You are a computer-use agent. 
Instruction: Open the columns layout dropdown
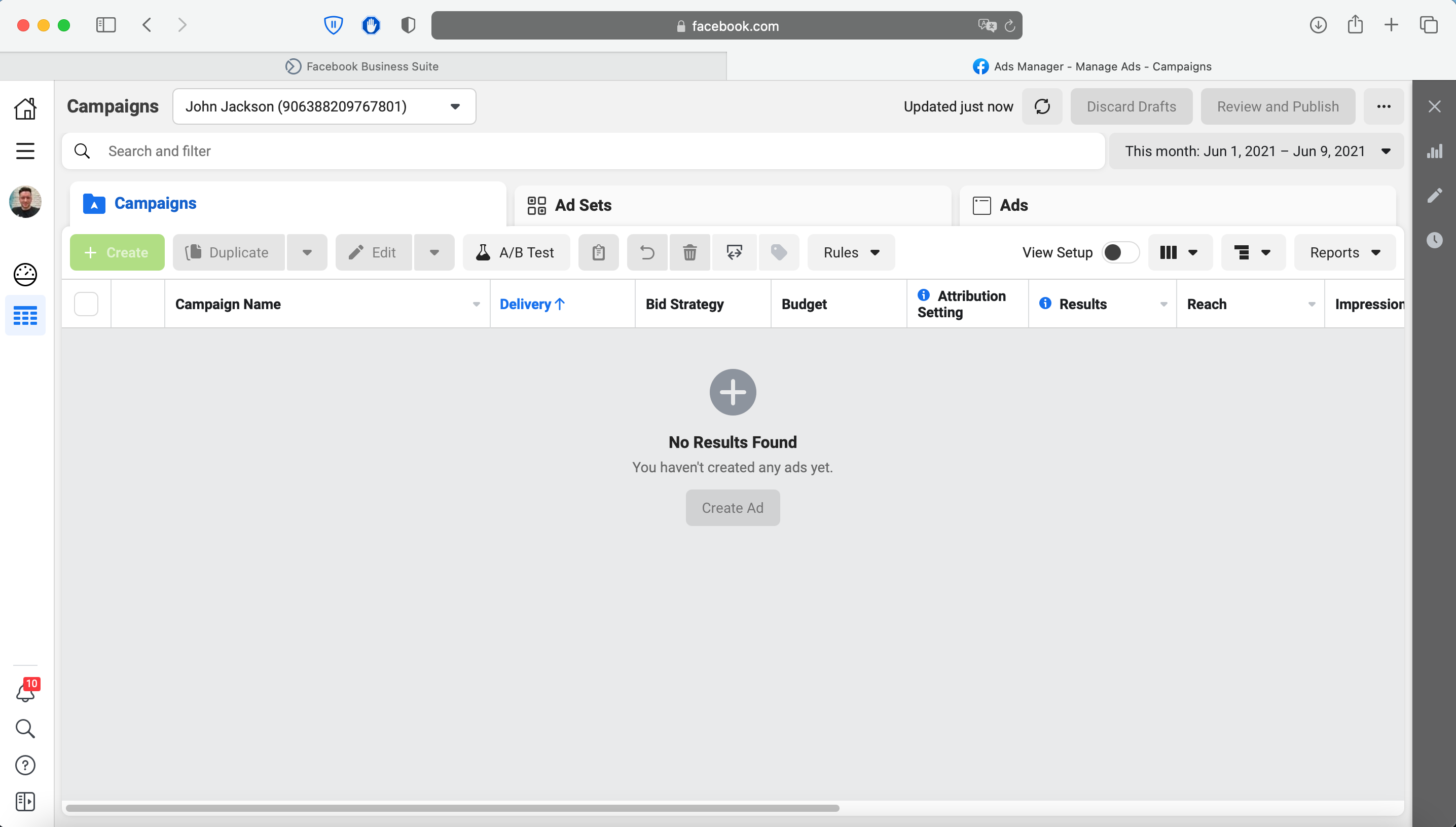tap(1180, 253)
